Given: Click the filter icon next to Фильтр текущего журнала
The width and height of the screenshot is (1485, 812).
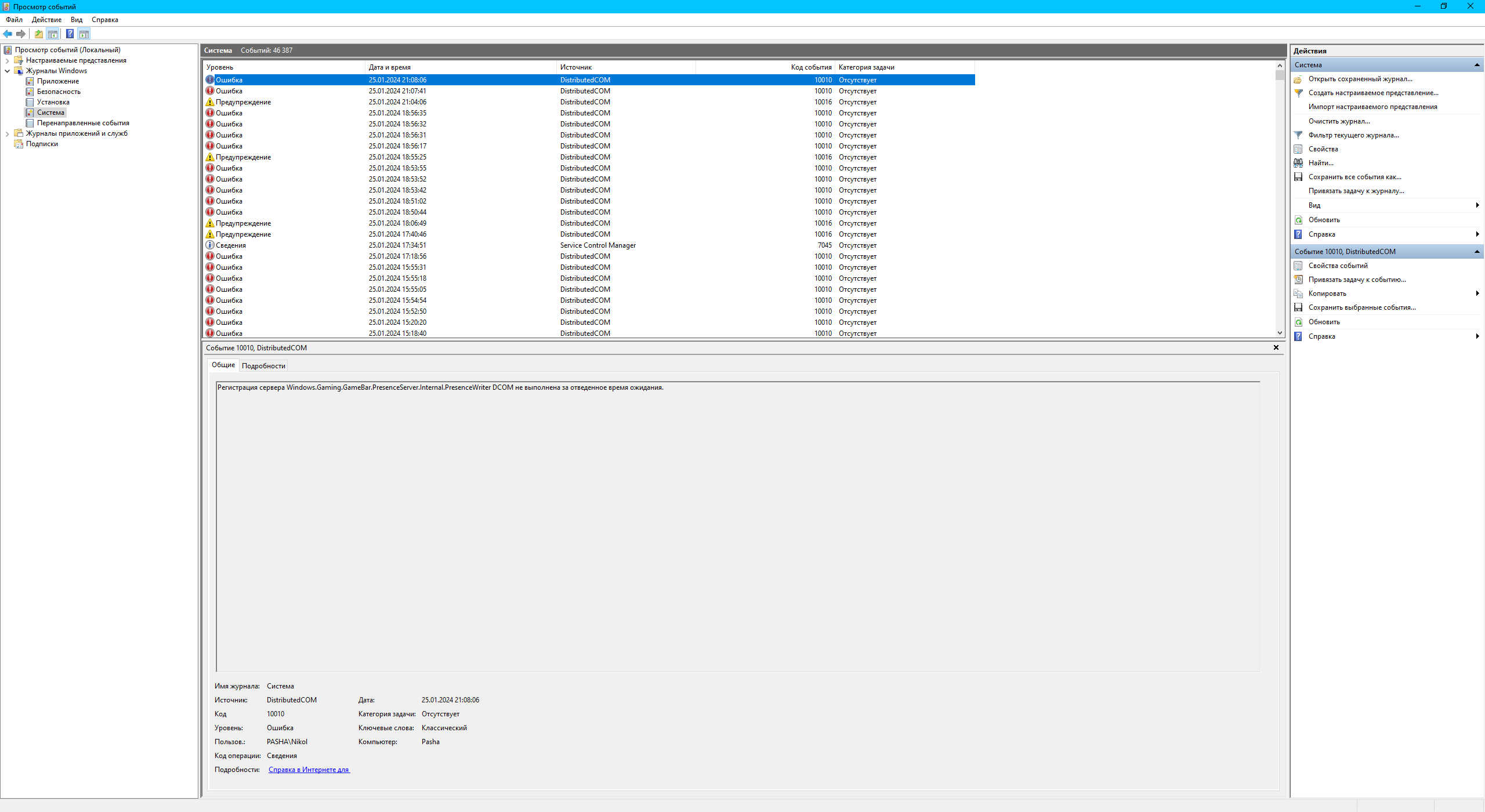Looking at the screenshot, I should point(1298,135).
